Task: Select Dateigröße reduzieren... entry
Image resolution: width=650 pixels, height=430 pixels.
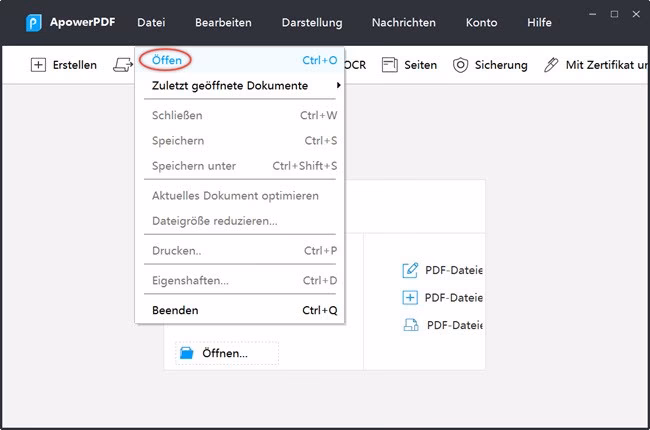Action: pos(240,221)
